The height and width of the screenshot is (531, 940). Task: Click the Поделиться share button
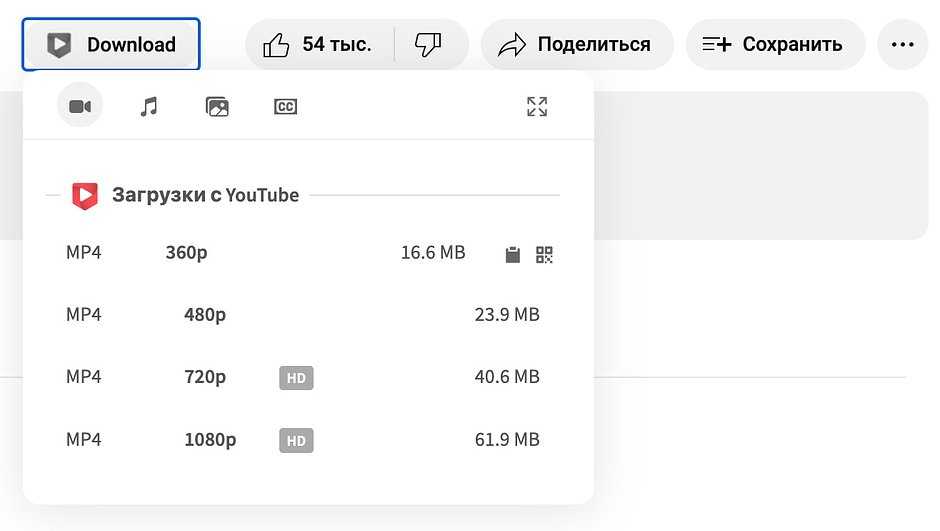point(576,44)
